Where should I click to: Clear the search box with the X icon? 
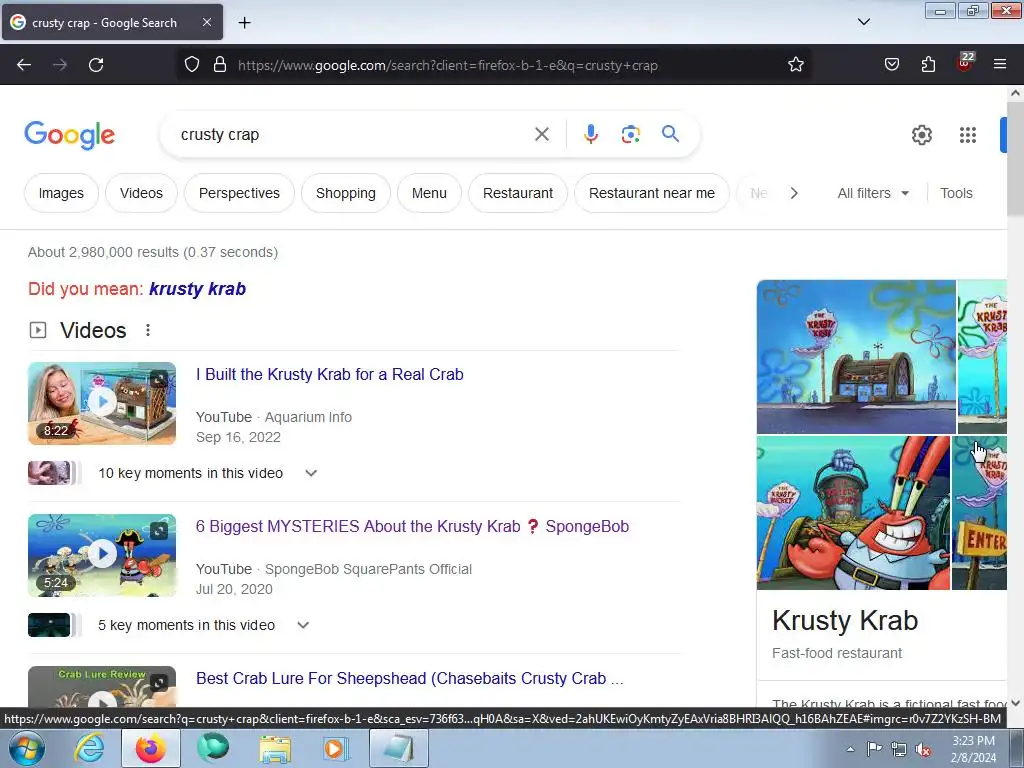click(x=541, y=135)
